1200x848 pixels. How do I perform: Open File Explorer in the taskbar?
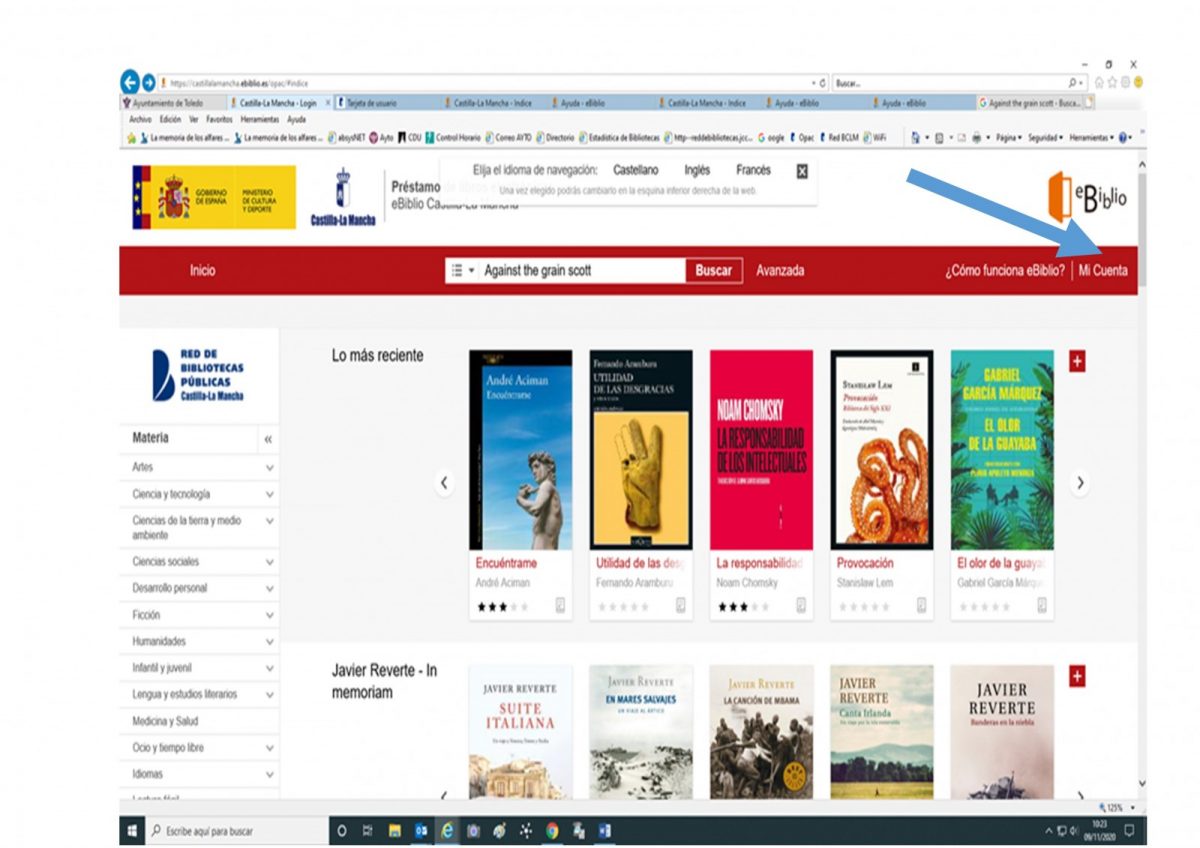pos(395,830)
